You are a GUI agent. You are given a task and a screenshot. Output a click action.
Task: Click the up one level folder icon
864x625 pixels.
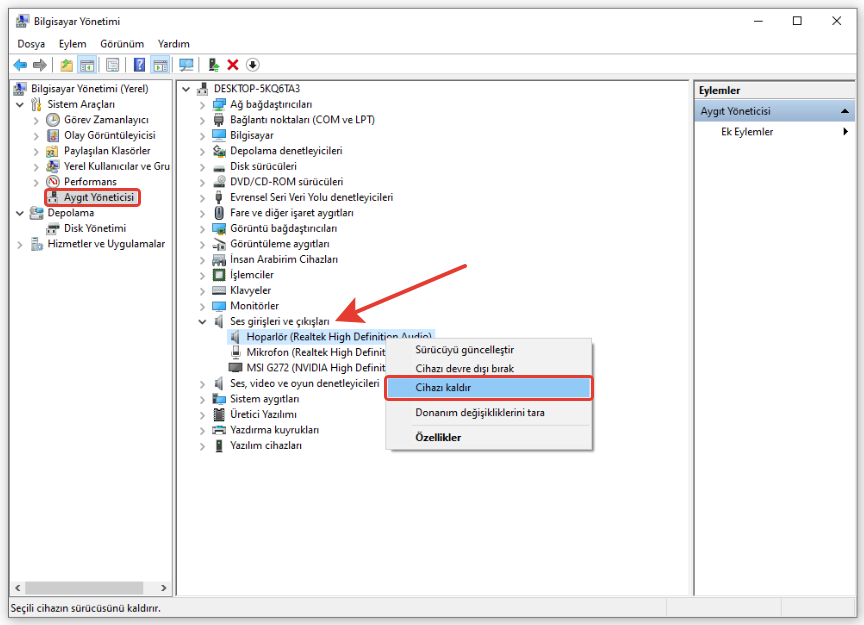(66, 65)
